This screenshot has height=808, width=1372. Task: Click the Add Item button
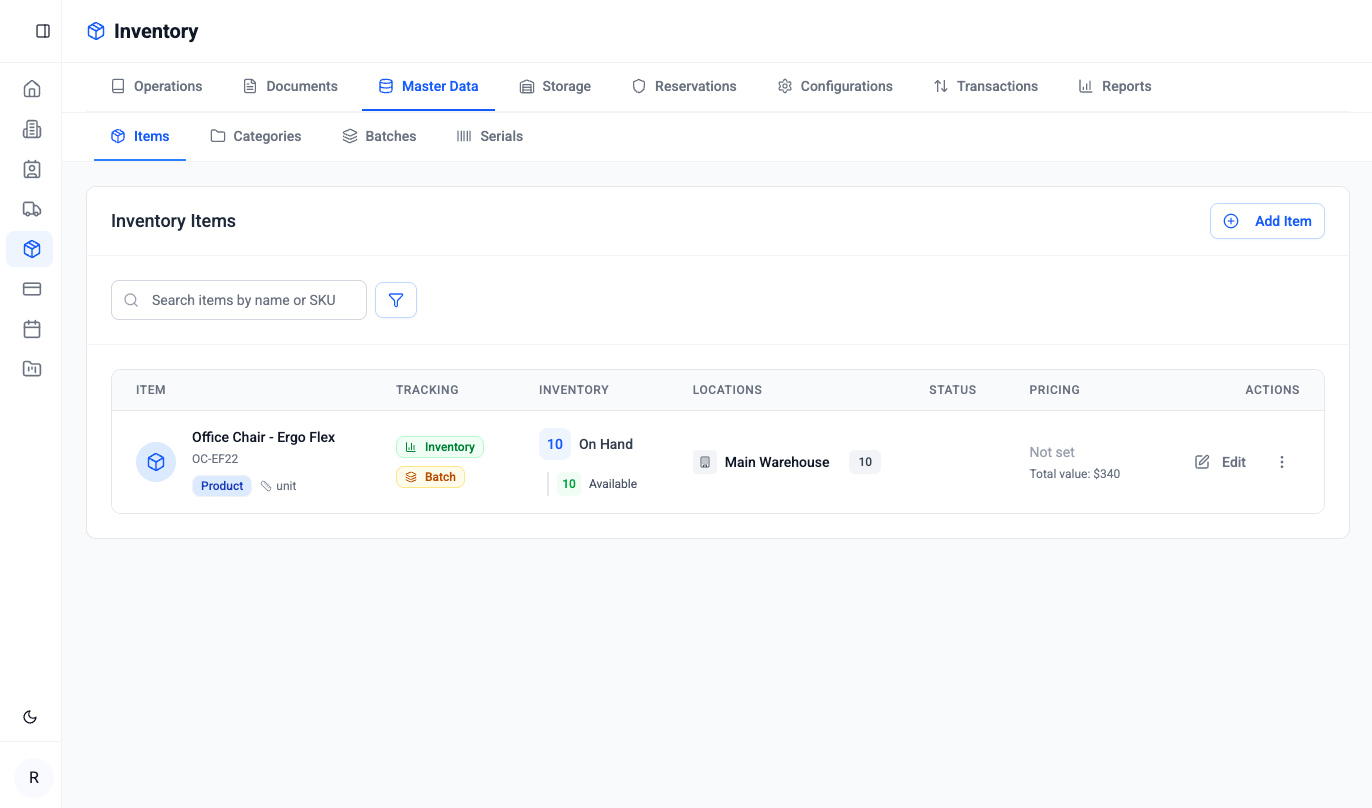pos(1267,221)
